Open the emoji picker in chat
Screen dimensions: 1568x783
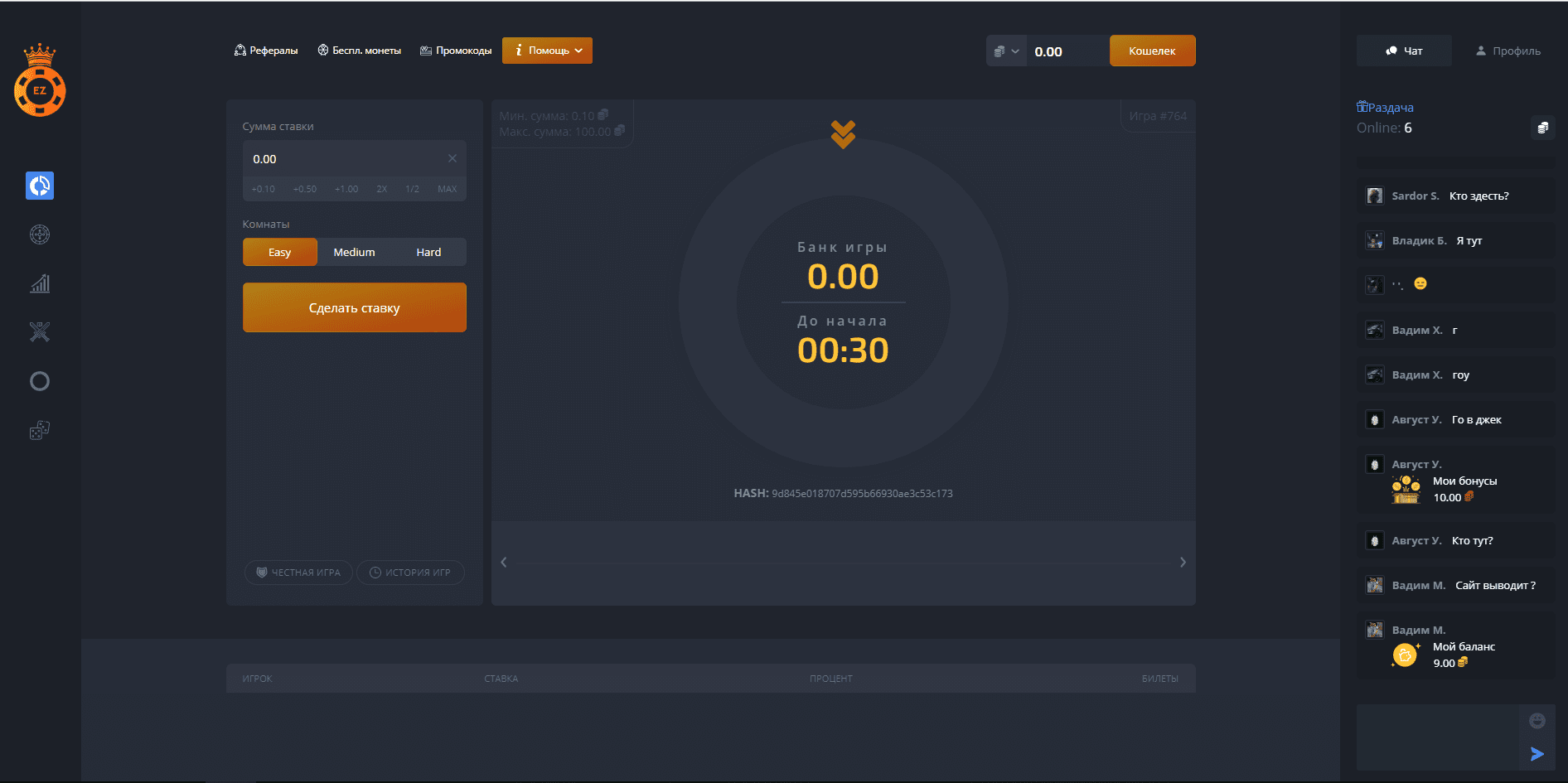click(x=1537, y=721)
